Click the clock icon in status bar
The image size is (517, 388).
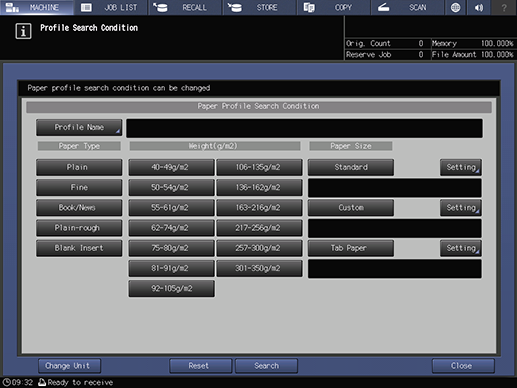[6, 382]
